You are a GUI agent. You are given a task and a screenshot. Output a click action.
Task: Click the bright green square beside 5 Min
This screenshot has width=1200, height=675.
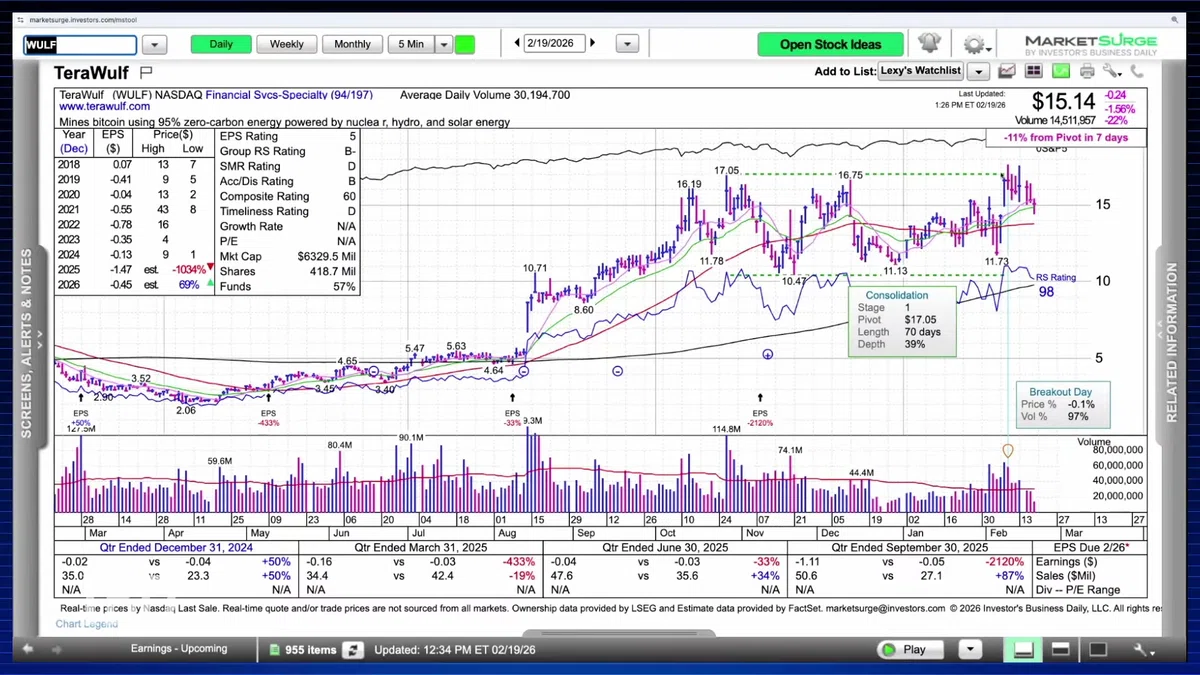click(465, 44)
